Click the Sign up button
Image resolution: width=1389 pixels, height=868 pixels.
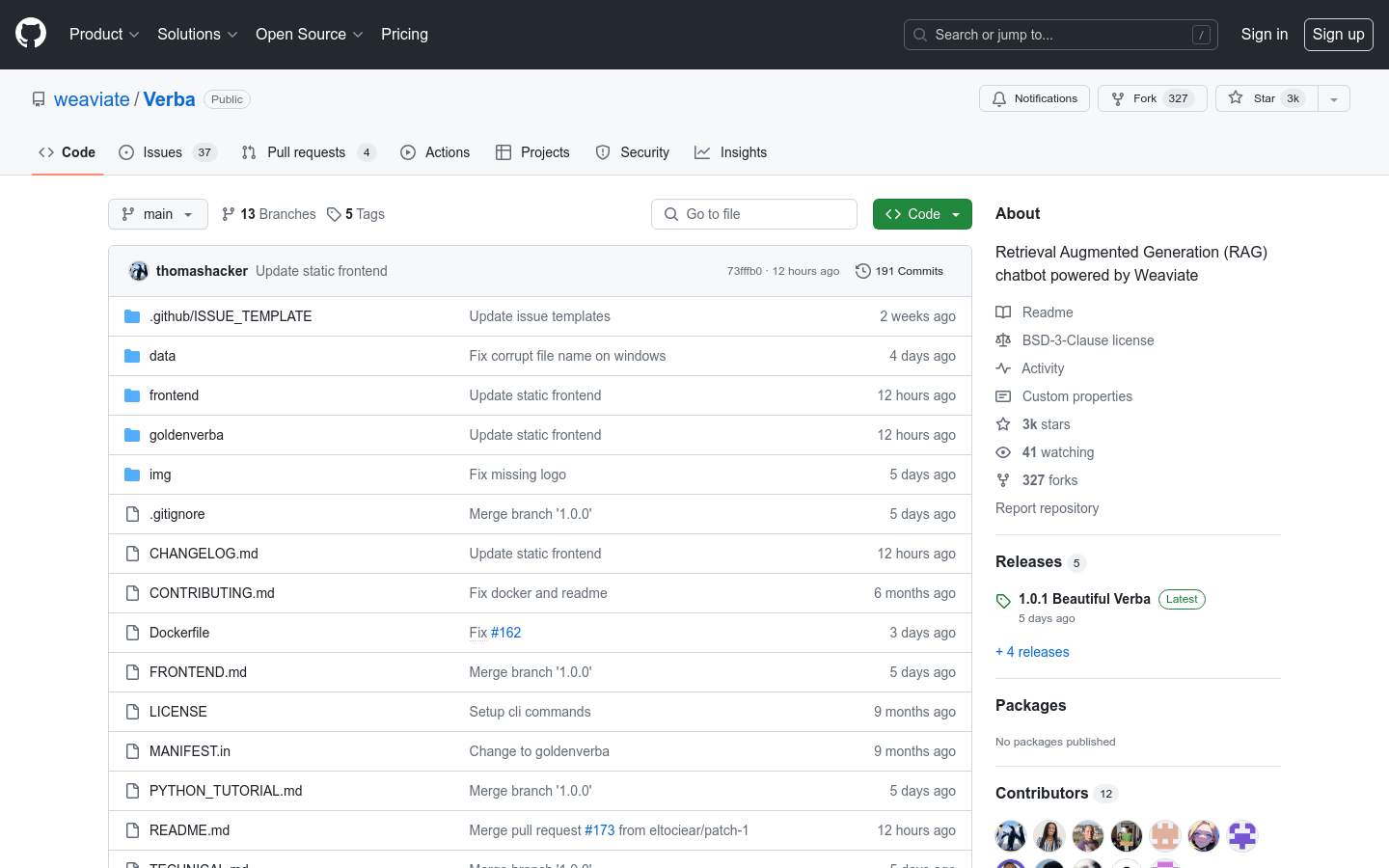point(1339,34)
